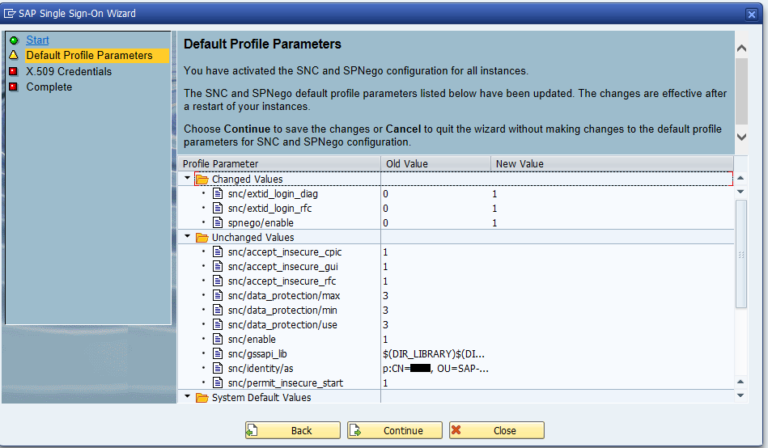Screen dimensions: 768x448
Task: Click red status icon beside Complete
Action: [14, 87]
